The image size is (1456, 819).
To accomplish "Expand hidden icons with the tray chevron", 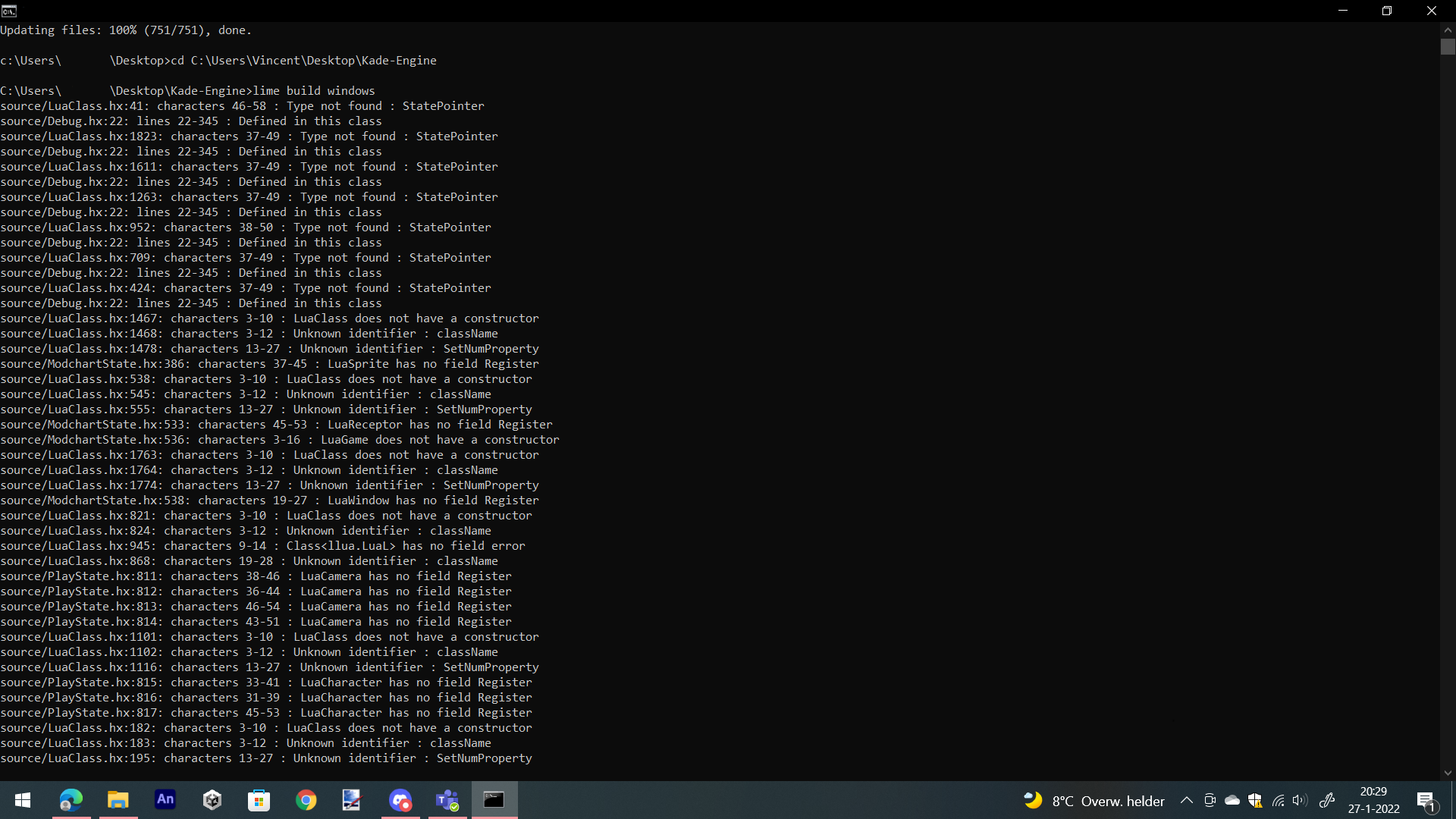I will [x=1186, y=800].
